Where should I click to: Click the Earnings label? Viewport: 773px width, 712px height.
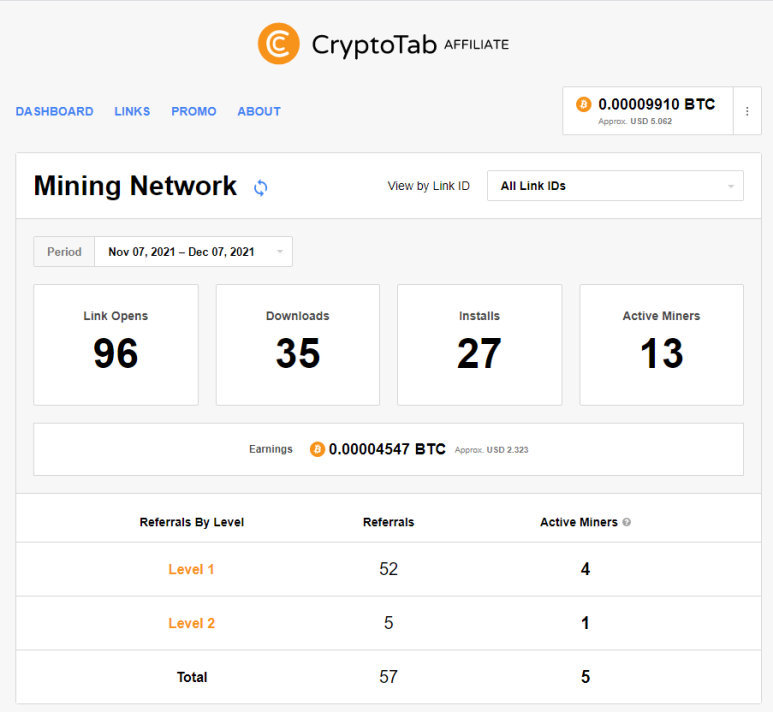click(271, 449)
